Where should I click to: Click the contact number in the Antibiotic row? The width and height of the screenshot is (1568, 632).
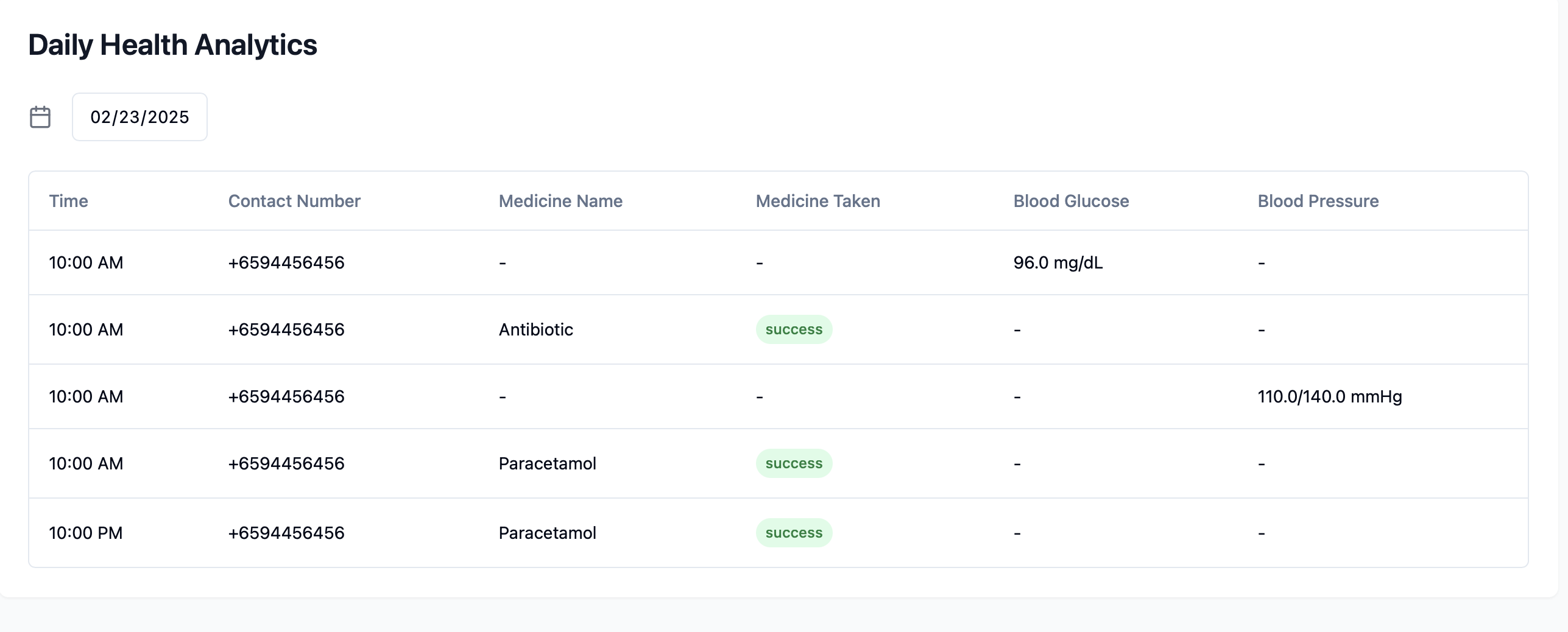coord(286,329)
